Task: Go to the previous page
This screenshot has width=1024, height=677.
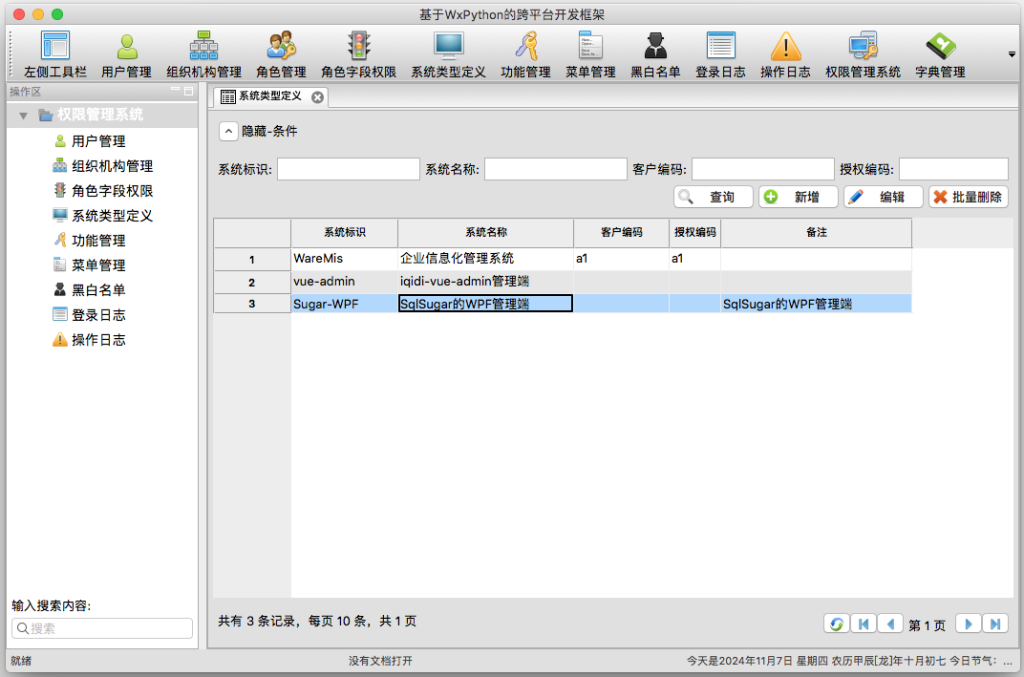Action: [x=890, y=624]
